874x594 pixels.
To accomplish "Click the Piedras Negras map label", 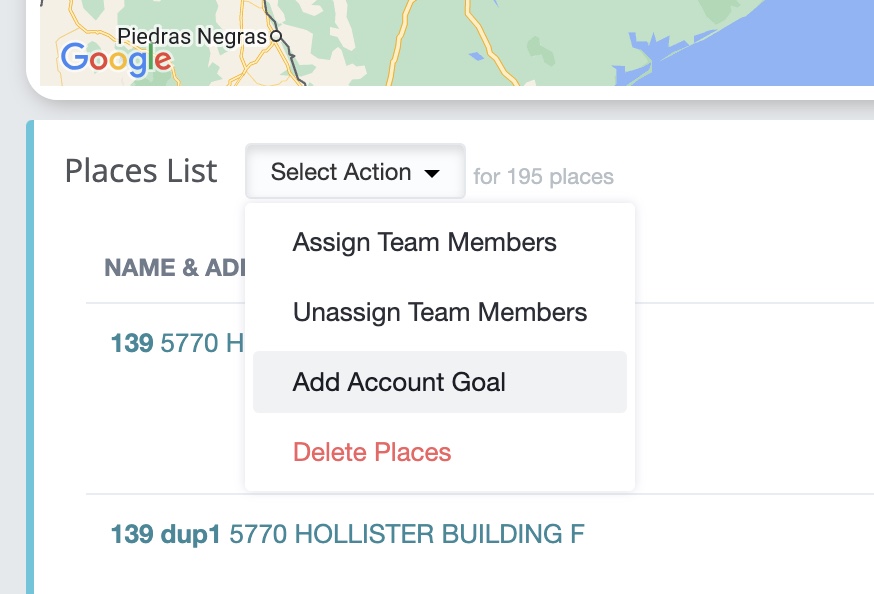I will point(192,37).
